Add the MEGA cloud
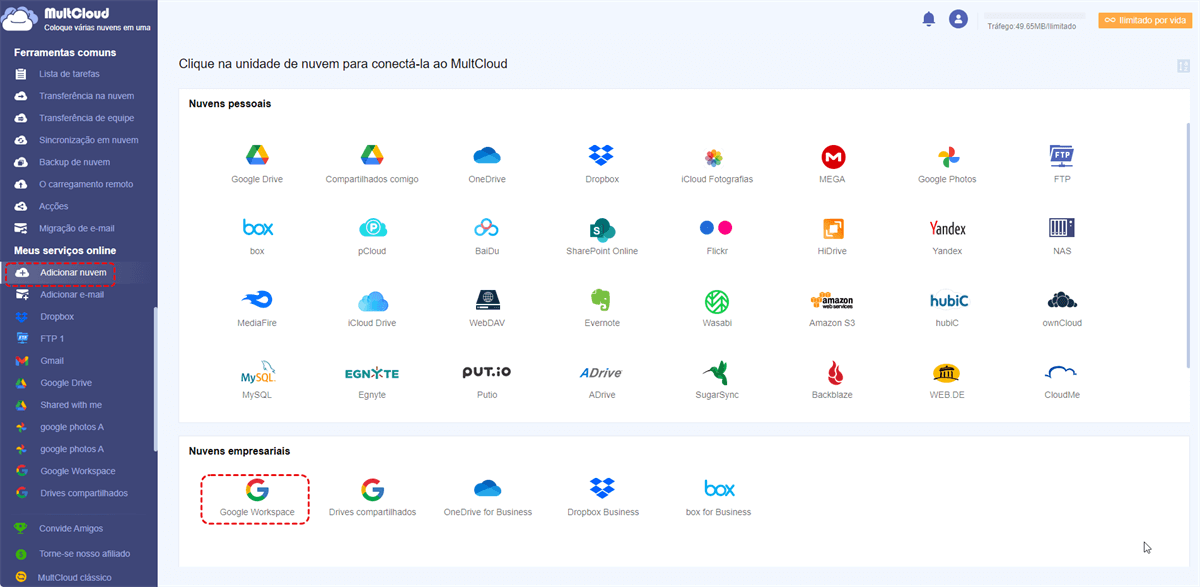Screen dimensions: 1200x587 click(833, 156)
